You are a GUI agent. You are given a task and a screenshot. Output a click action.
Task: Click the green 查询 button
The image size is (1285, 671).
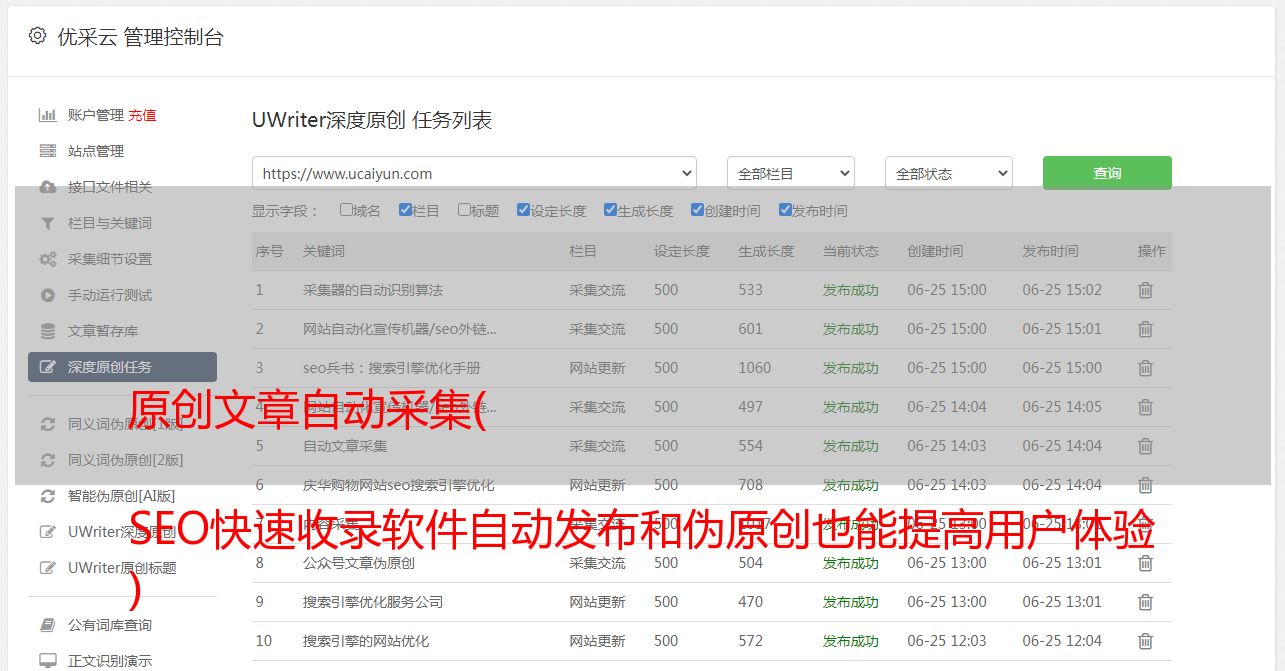pos(1107,173)
